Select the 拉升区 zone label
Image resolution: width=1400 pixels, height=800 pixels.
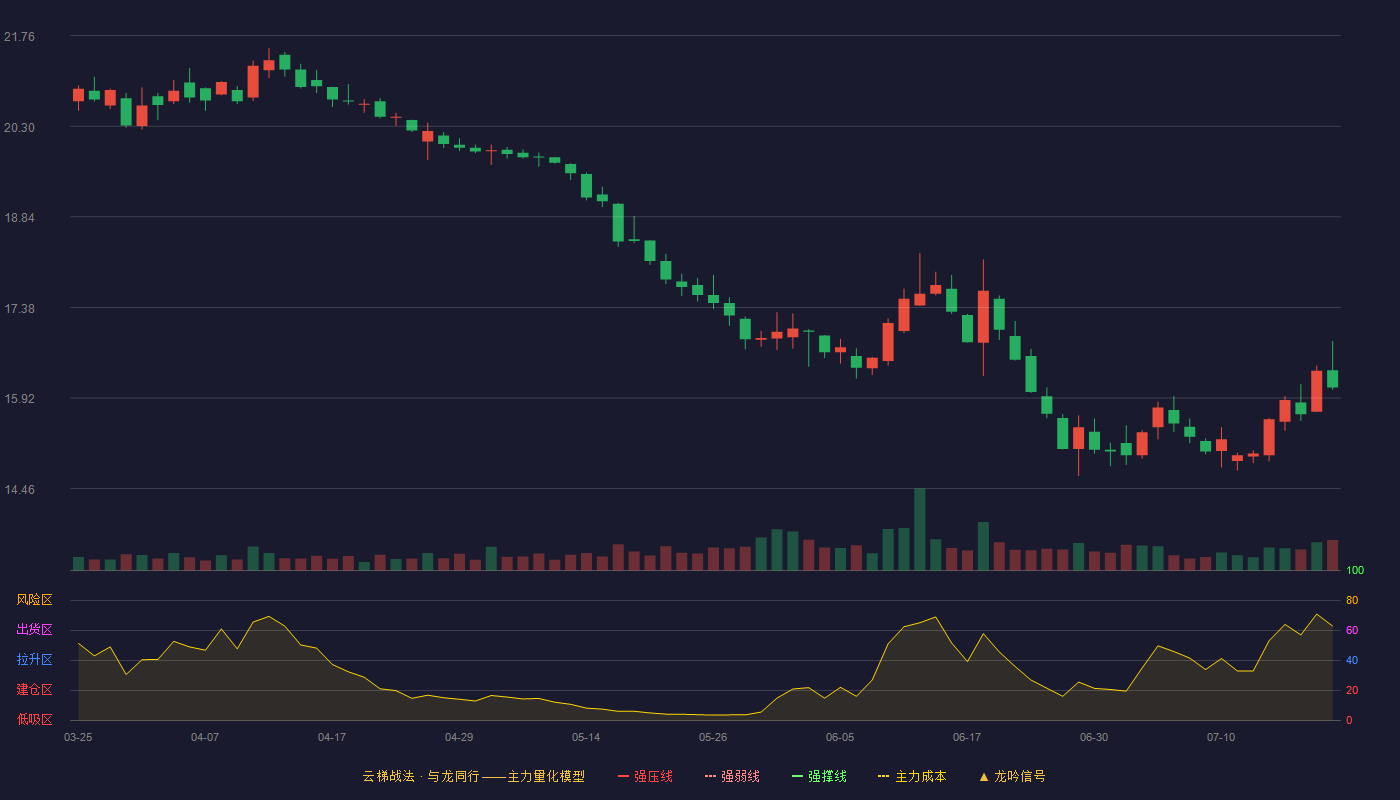click(34, 660)
